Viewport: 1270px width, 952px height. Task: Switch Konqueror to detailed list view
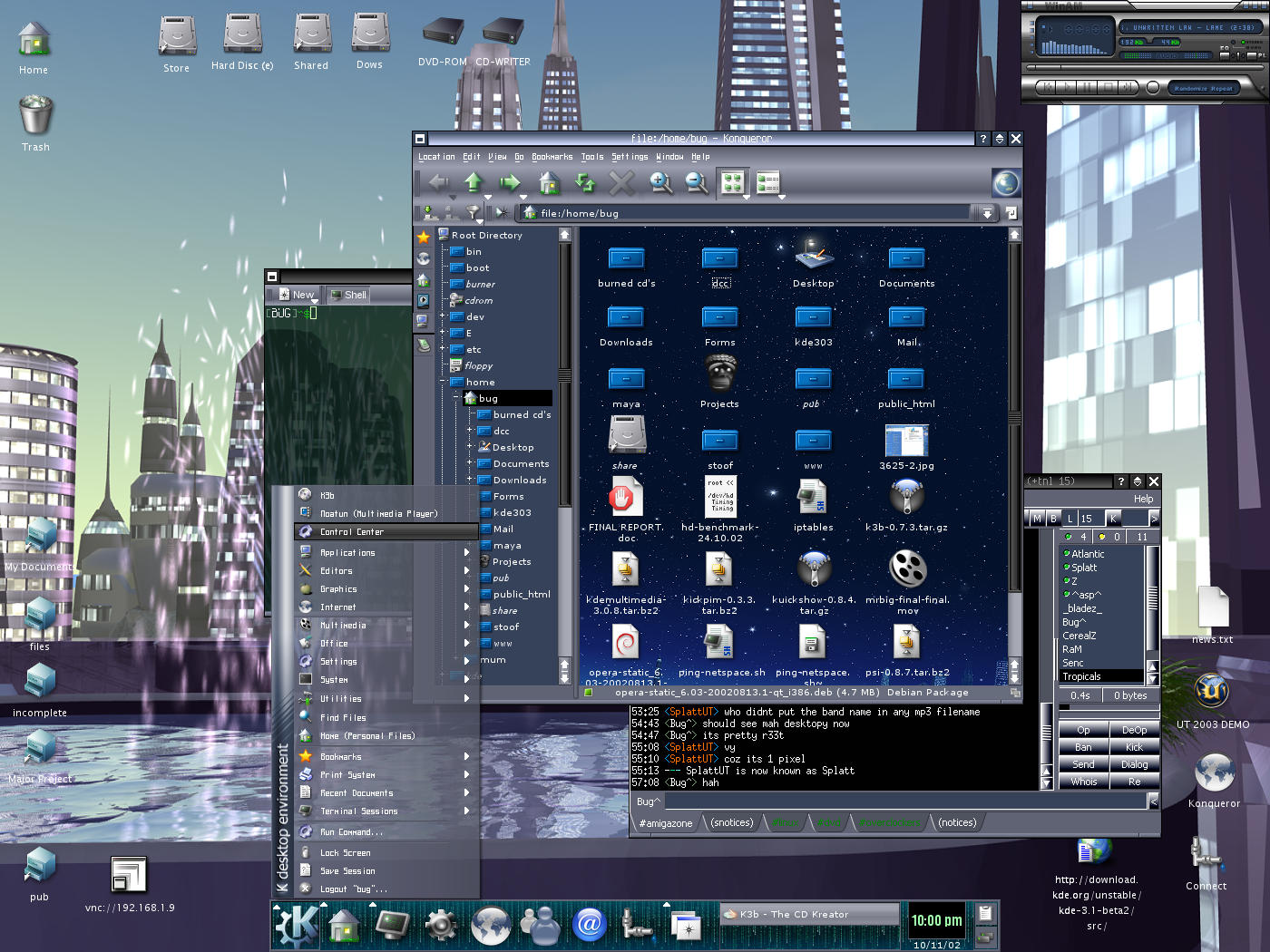pos(768,182)
